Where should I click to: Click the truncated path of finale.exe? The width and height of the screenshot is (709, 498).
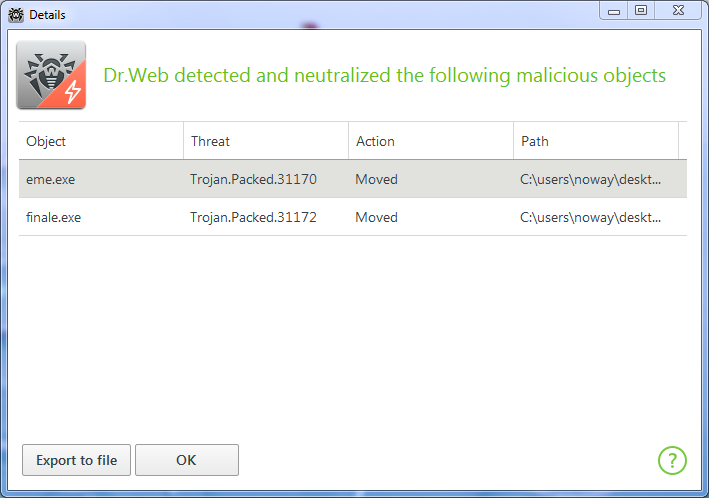[x=591, y=218]
